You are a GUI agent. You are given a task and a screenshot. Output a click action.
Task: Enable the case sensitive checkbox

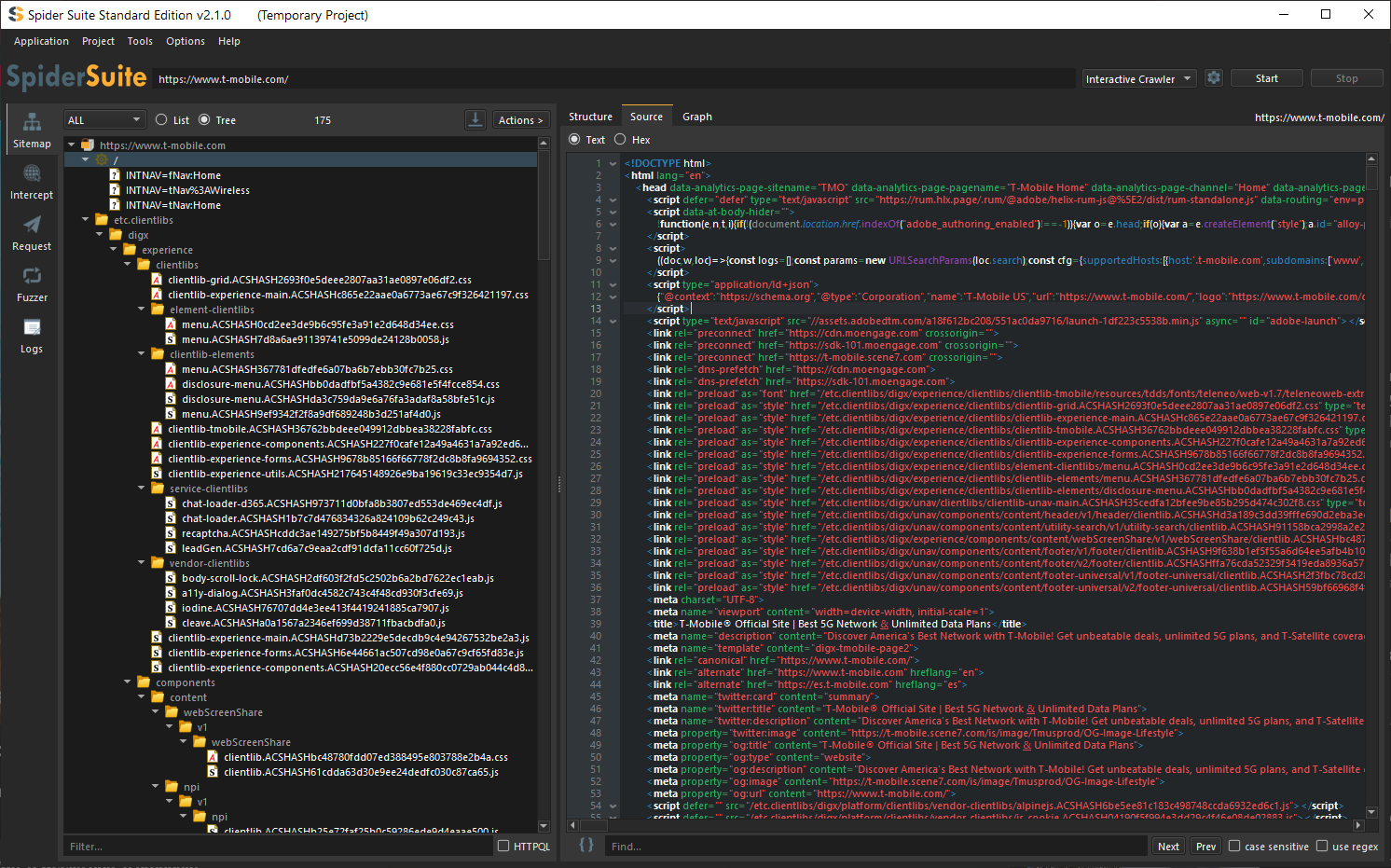click(1234, 846)
